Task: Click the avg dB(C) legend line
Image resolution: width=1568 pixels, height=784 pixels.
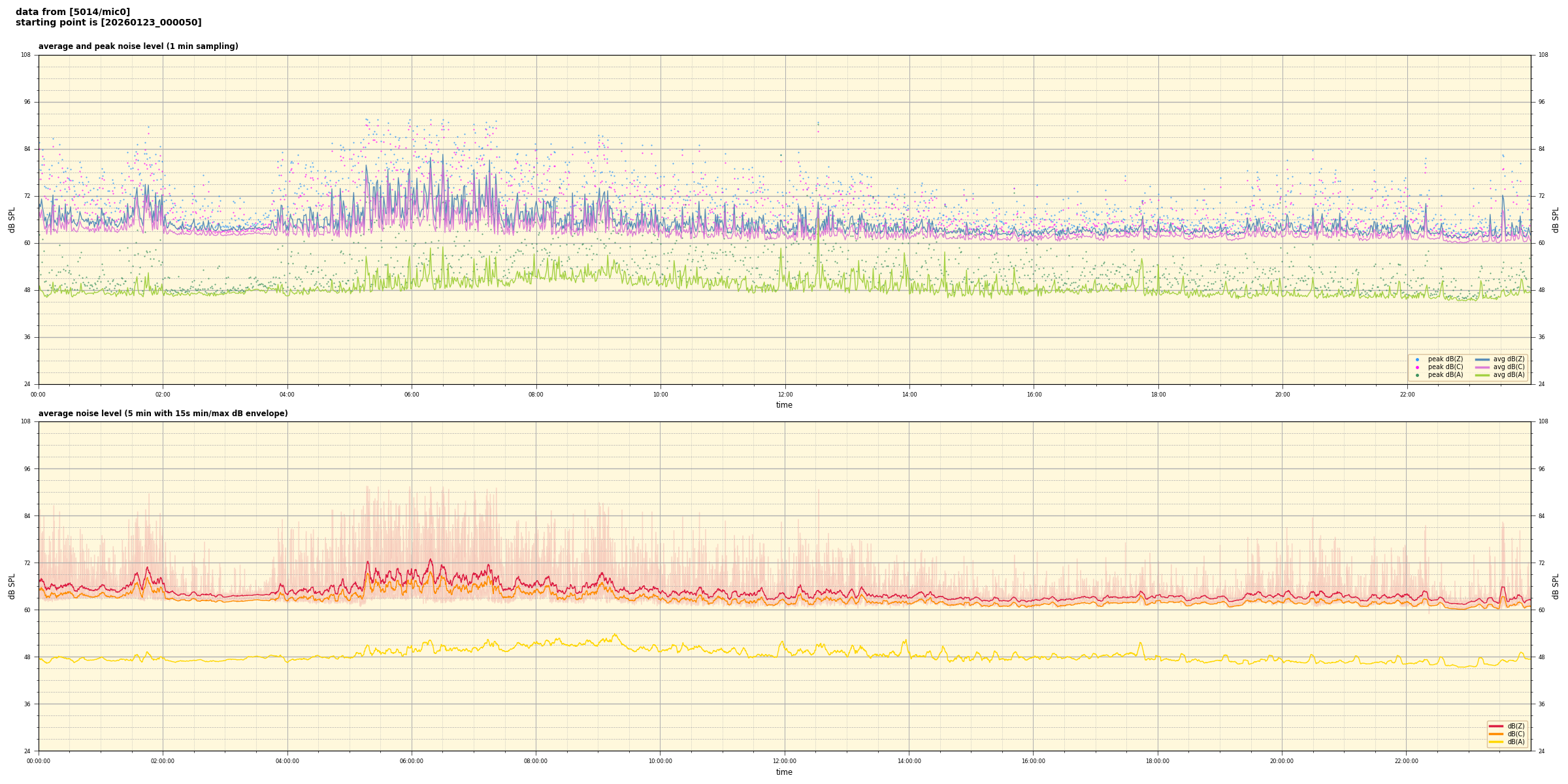Action: (1482, 367)
